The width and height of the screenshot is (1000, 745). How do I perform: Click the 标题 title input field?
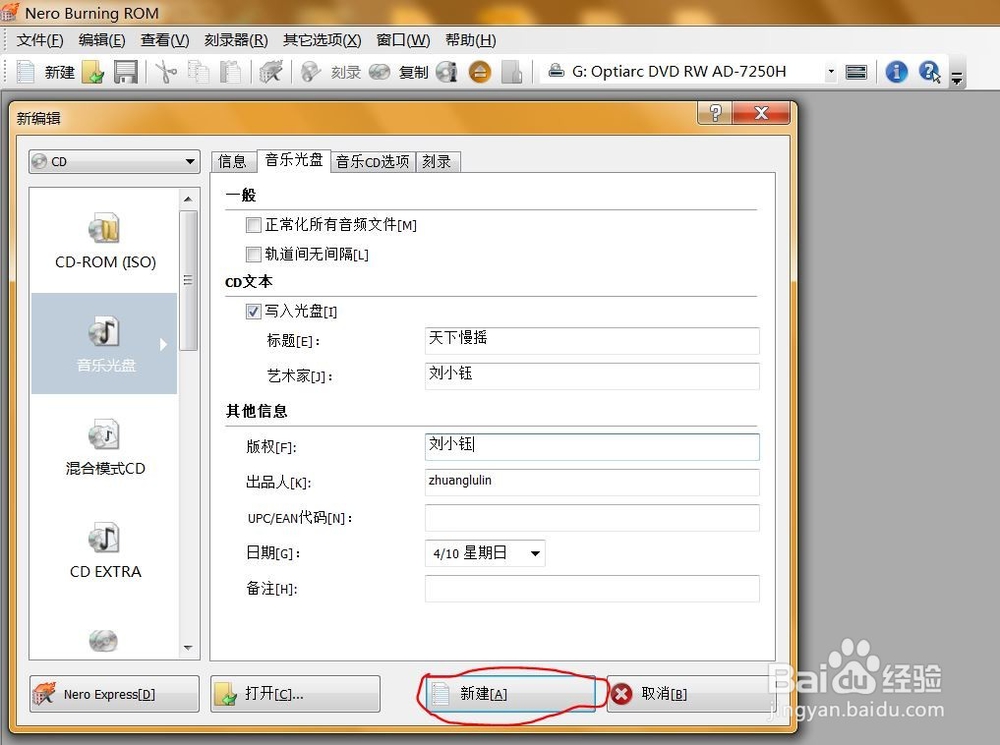point(592,340)
